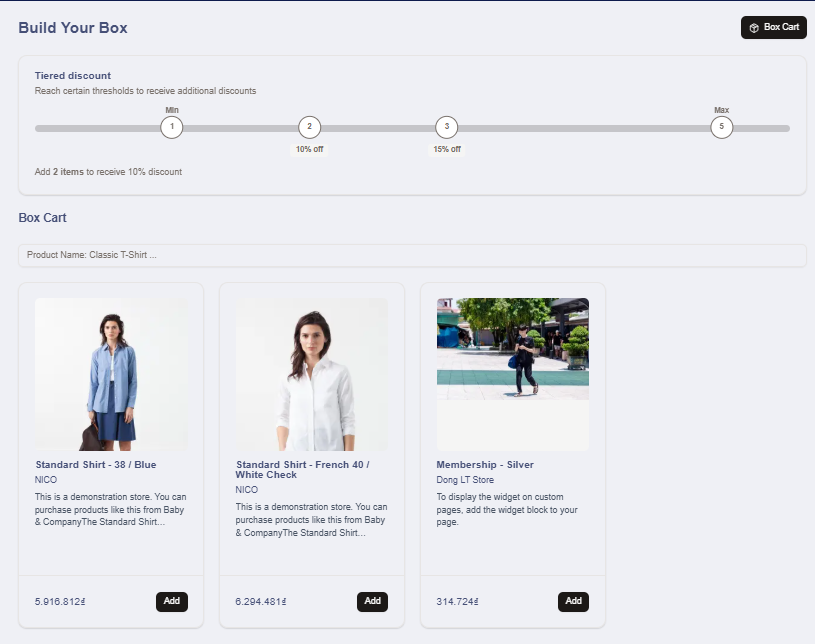This screenshot has height=644, width=815.
Task: Click Membership - Silver product title
Action: (x=485, y=465)
